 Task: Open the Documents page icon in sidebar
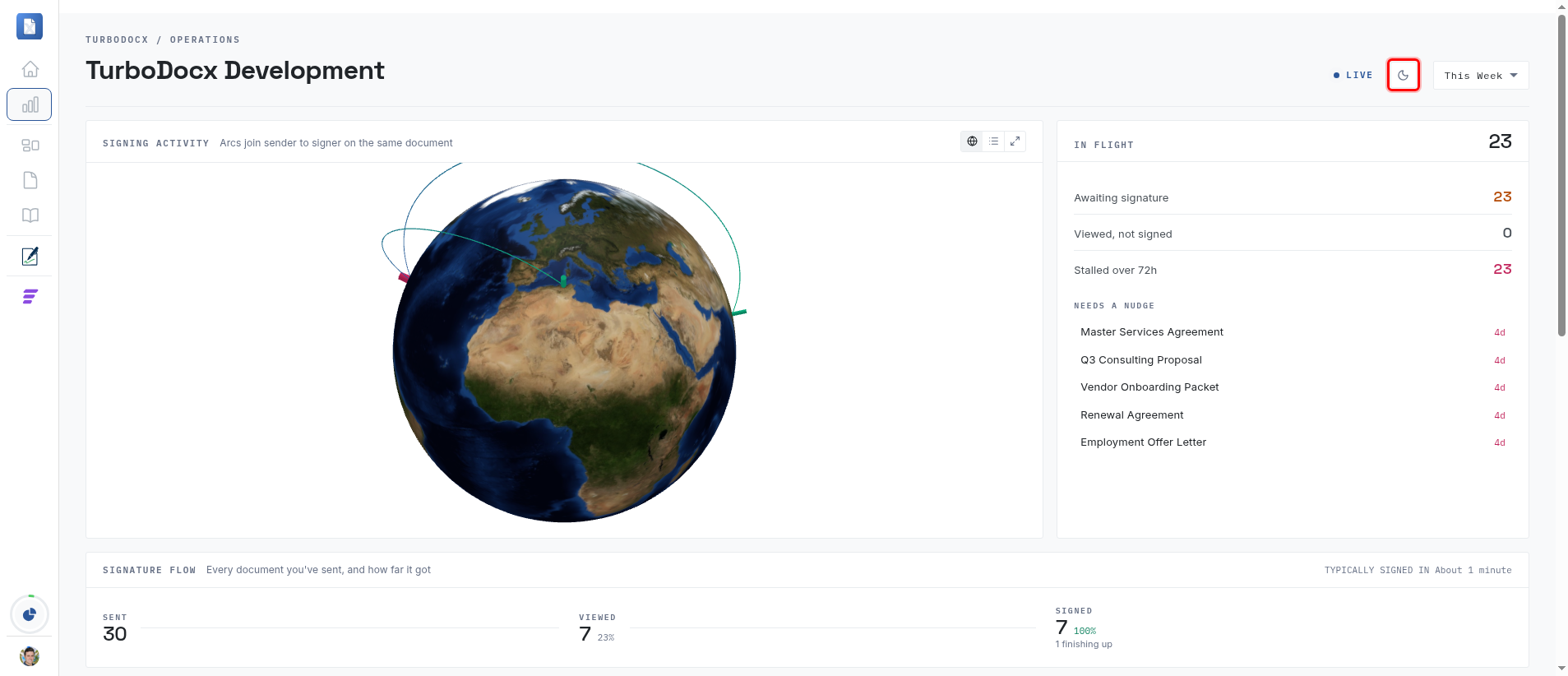tap(30, 180)
